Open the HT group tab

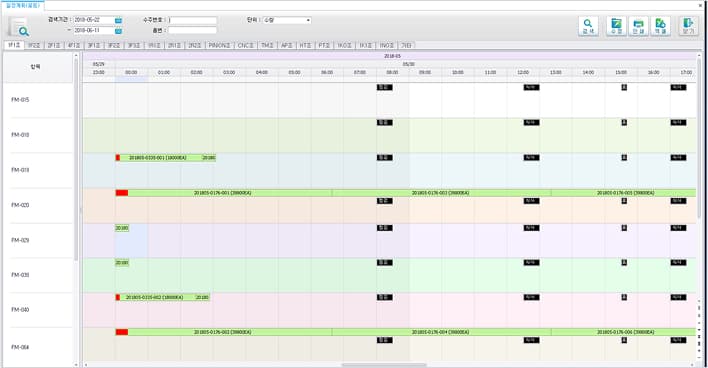click(x=306, y=46)
